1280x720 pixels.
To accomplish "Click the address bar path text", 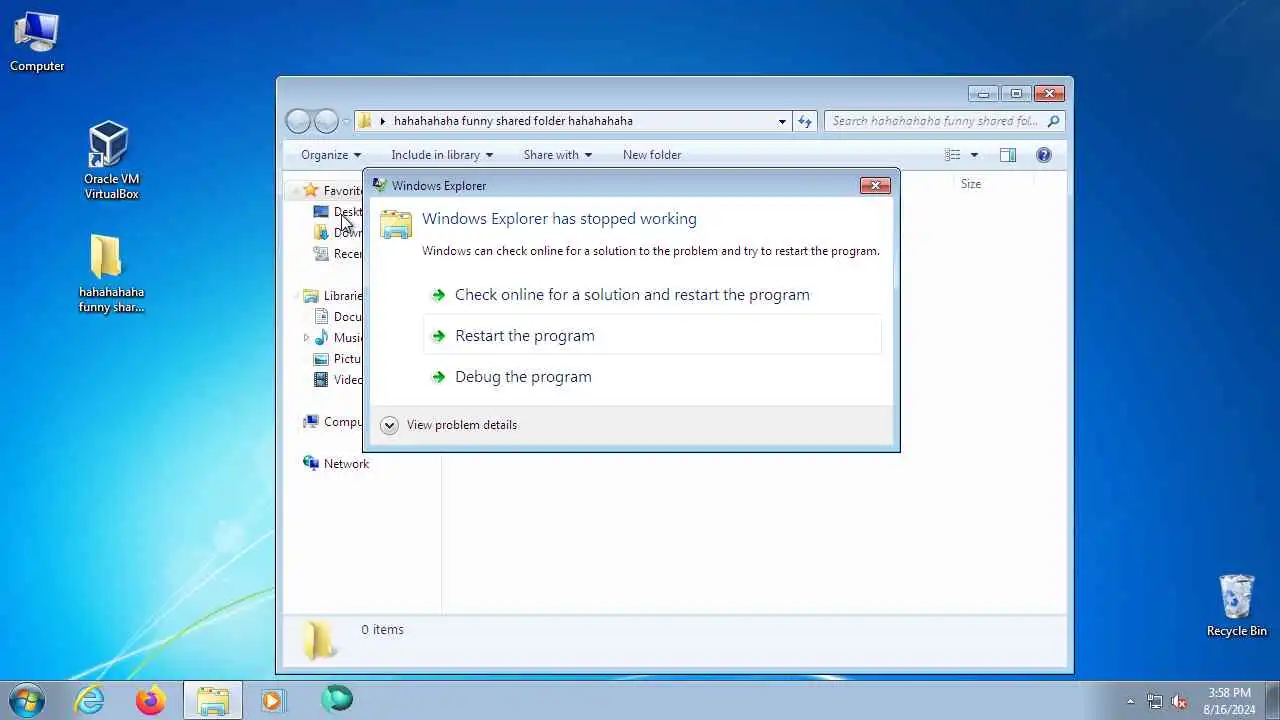I will tap(513, 121).
